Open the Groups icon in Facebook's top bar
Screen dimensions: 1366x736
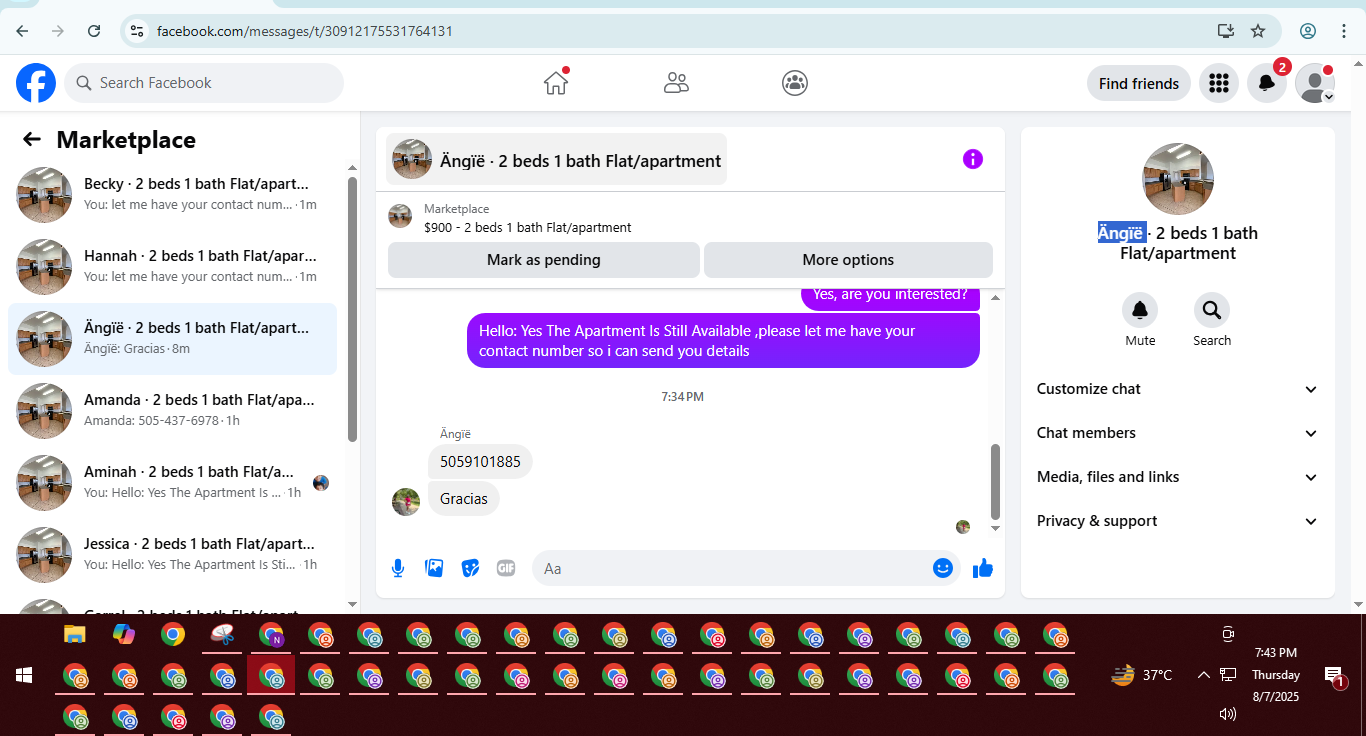click(x=795, y=83)
